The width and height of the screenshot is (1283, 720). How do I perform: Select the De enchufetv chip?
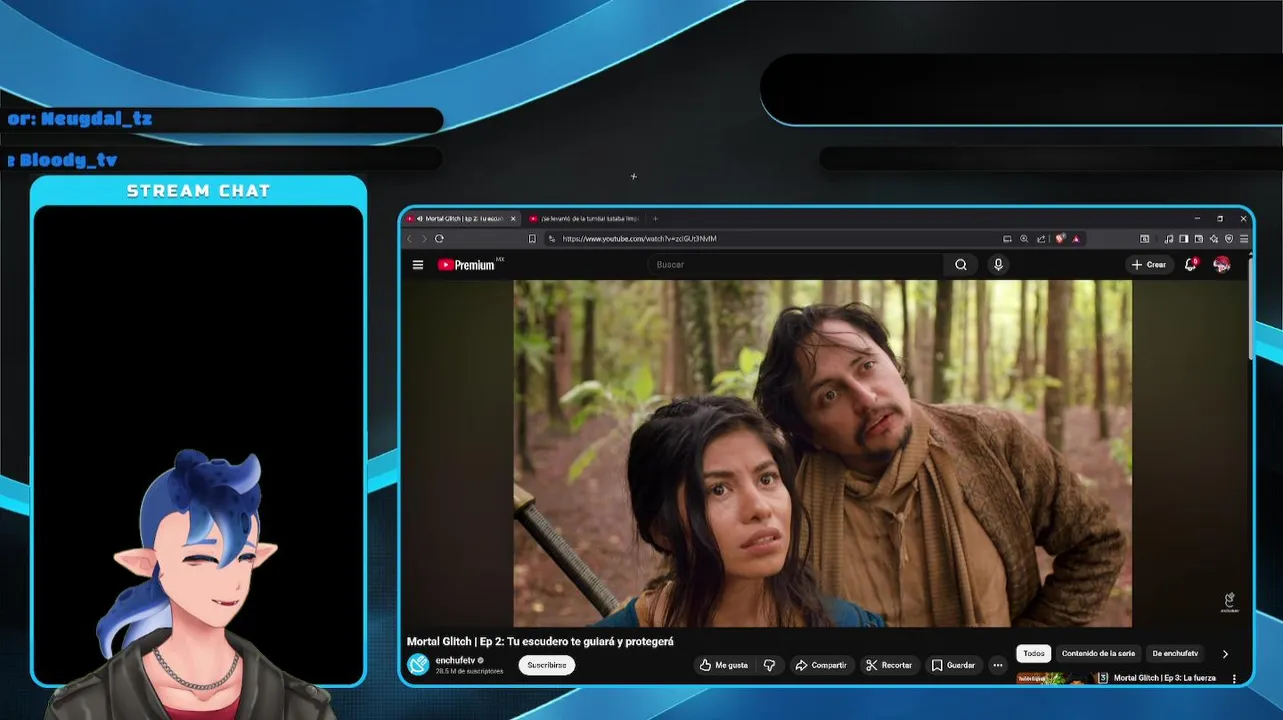(1175, 654)
